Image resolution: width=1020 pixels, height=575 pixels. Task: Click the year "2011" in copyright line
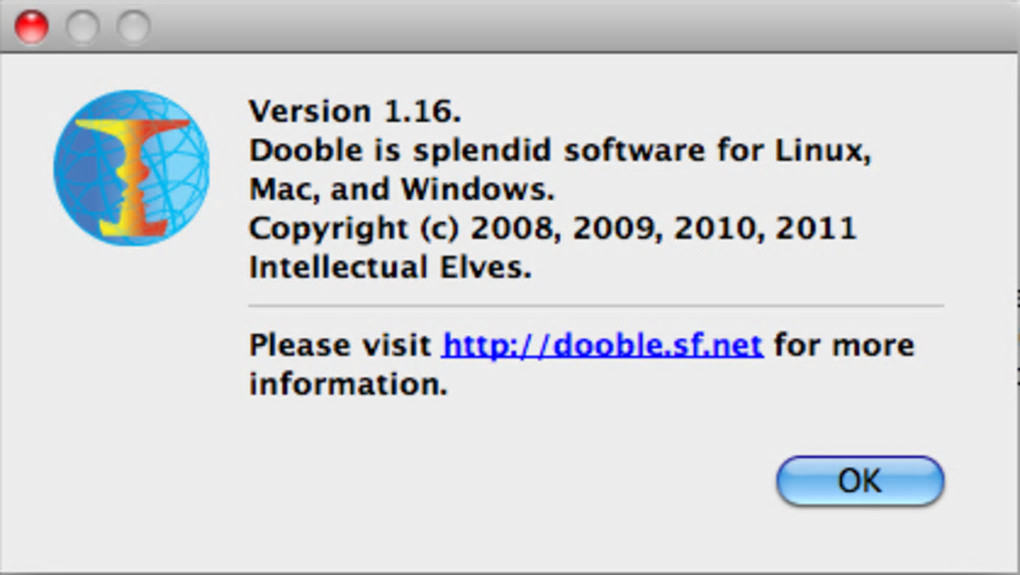click(815, 228)
